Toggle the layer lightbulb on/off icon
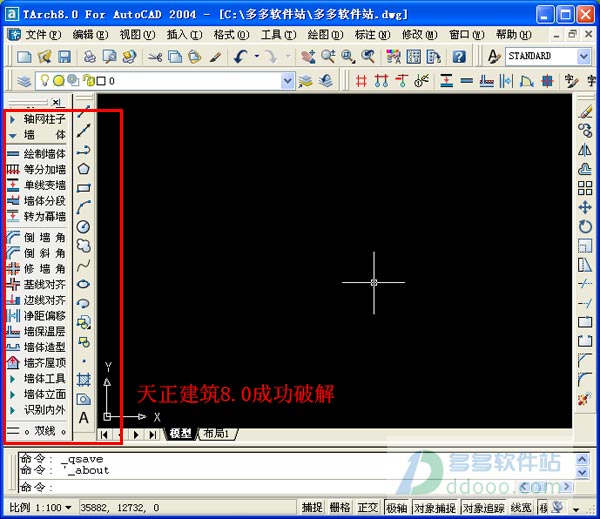This screenshot has width=600, height=519. click(x=45, y=80)
